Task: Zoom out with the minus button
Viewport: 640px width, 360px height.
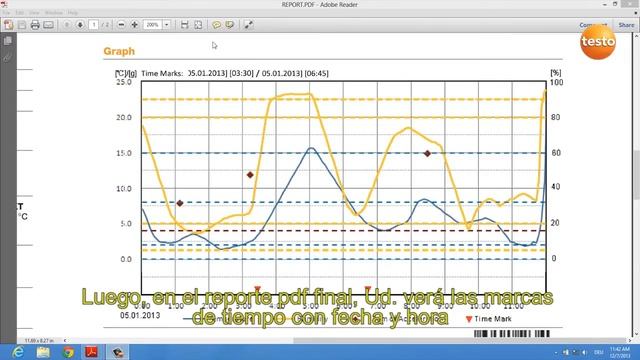Action: click(121, 25)
